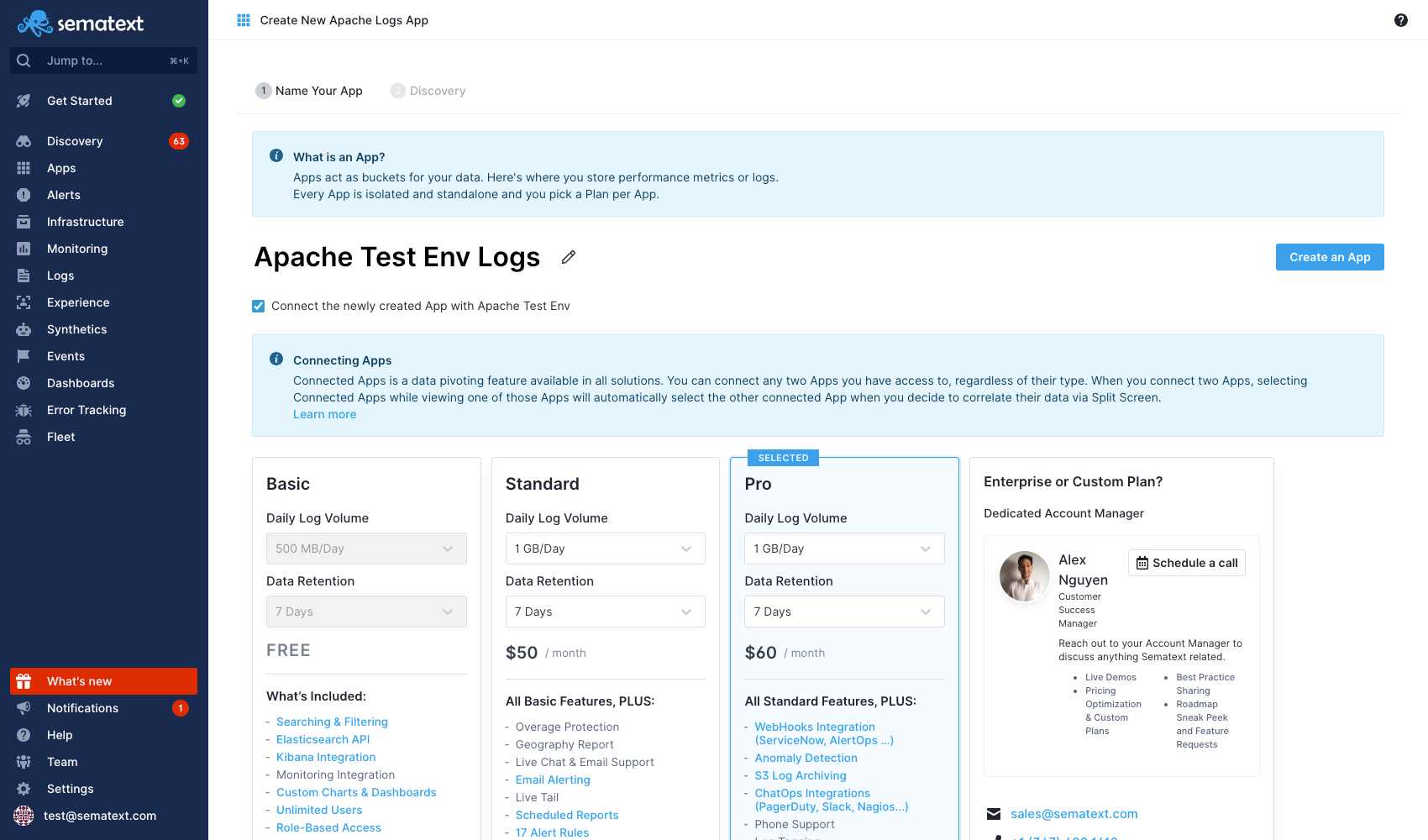Click the Create an App button
This screenshot has width=1428, height=840.
(x=1330, y=257)
